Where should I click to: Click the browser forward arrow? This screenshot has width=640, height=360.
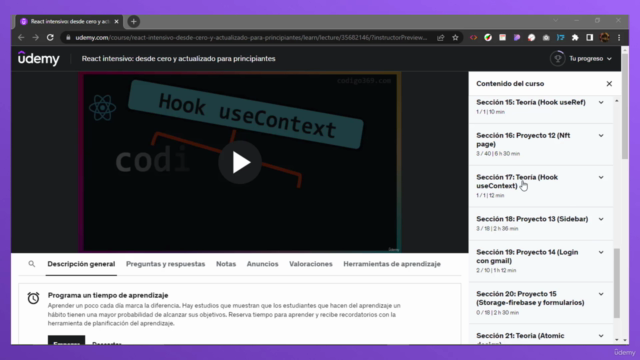point(36,38)
